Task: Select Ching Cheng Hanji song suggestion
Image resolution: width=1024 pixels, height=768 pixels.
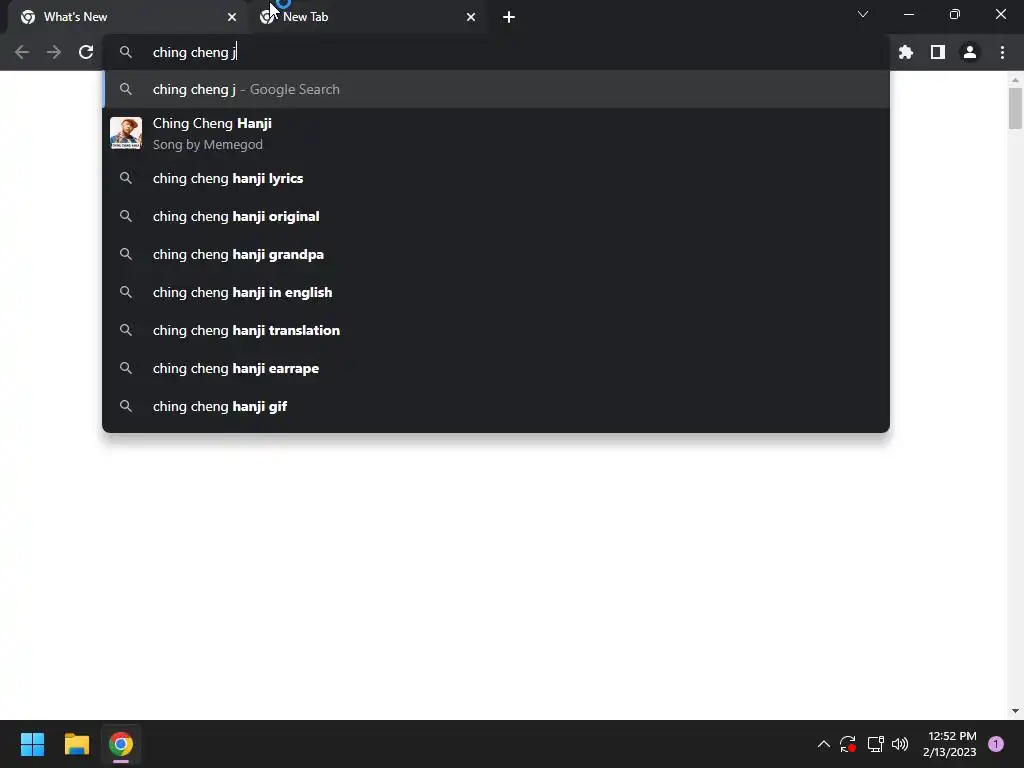Action: pyautogui.click(x=496, y=133)
